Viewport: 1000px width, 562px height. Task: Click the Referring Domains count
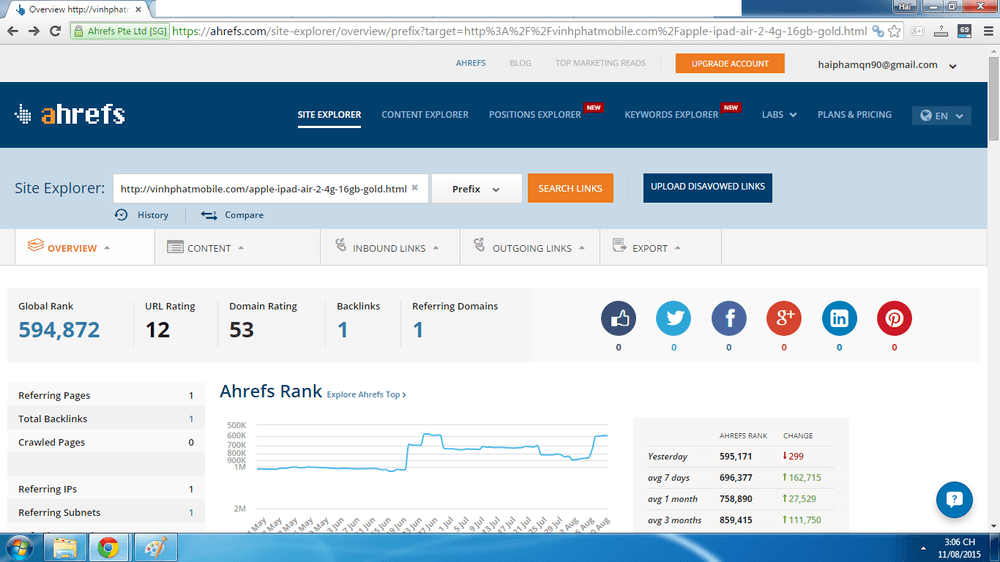pos(418,330)
